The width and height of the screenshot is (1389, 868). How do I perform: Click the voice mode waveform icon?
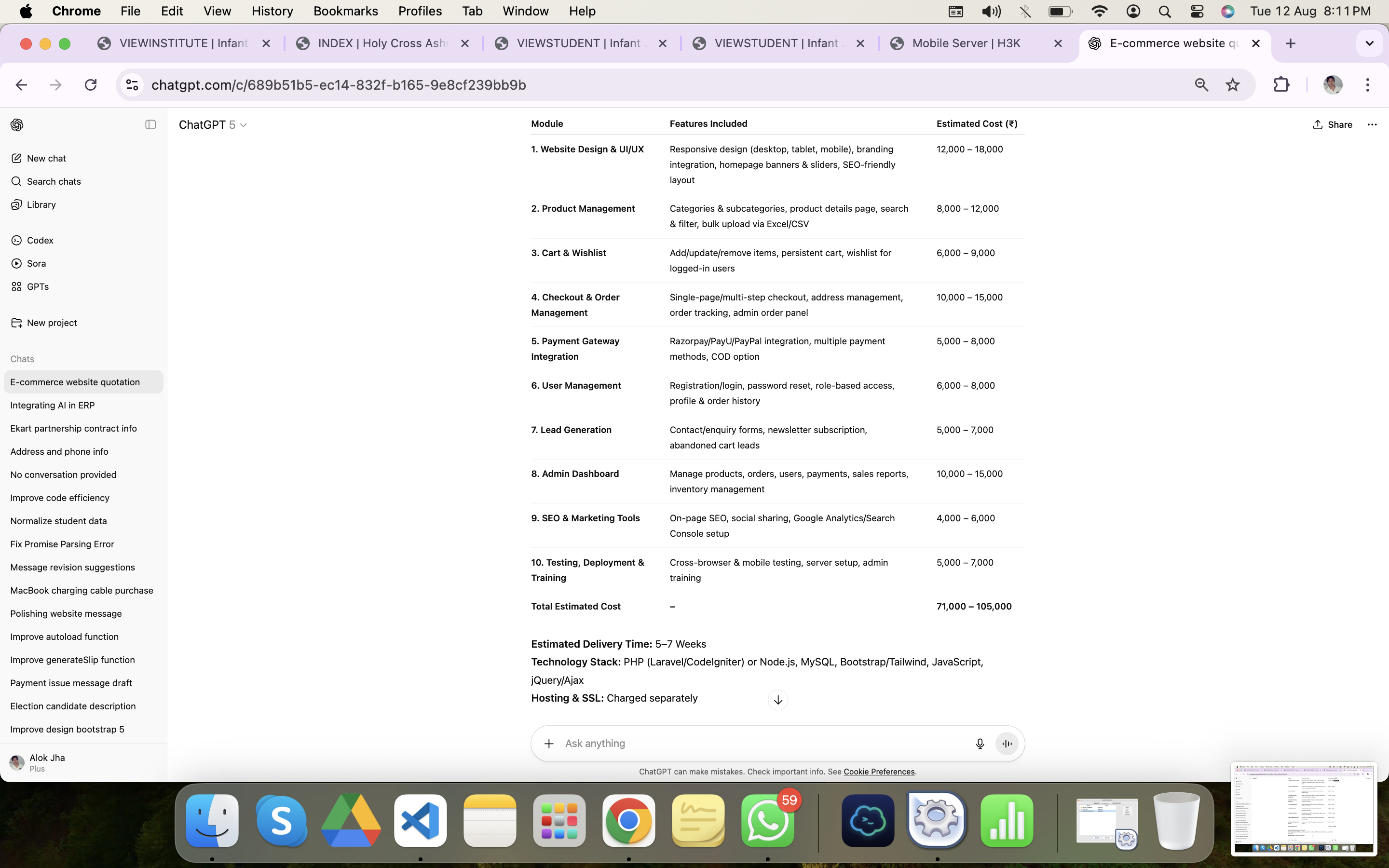[1007, 744]
